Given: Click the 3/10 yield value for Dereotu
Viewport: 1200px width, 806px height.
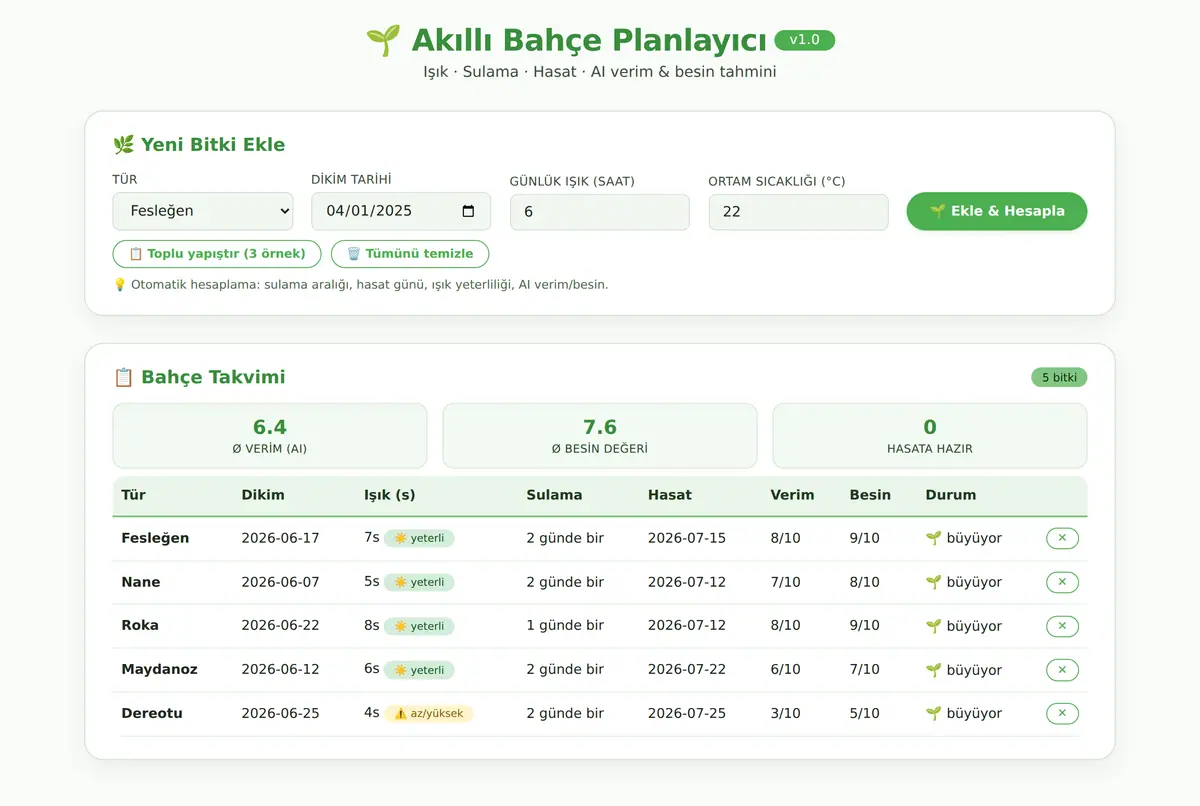Looking at the screenshot, I should point(786,714).
